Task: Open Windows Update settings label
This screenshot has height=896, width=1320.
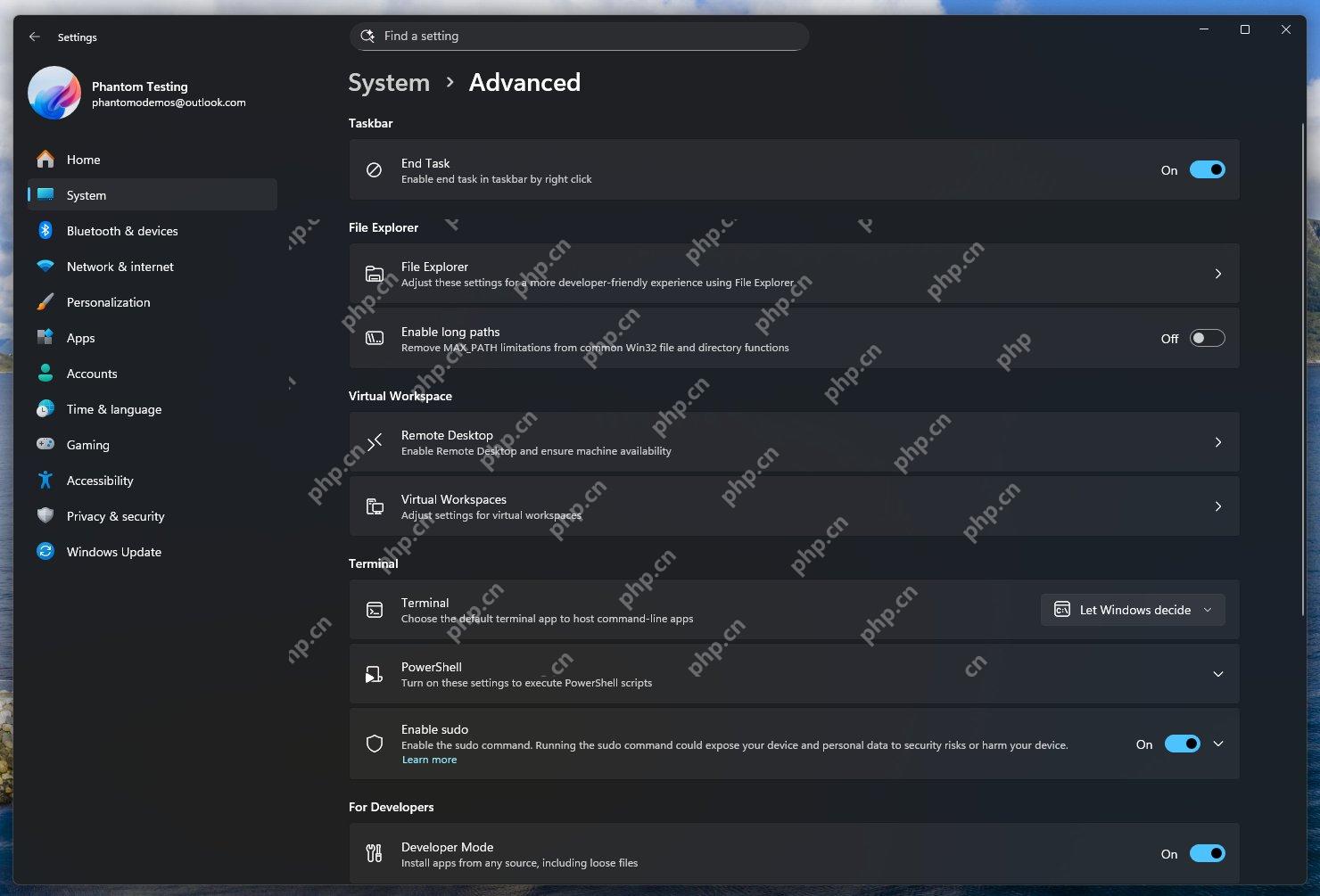Action: coord(114,552)
